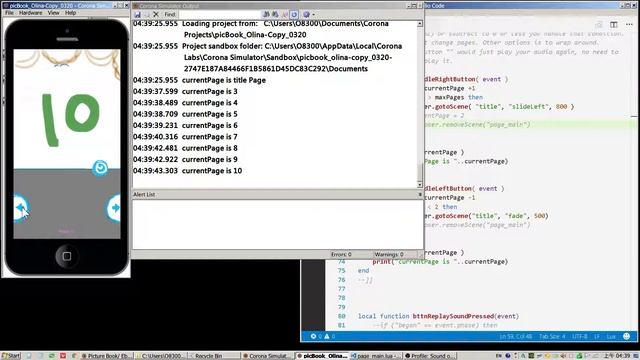Screen dimensions: 640x360
Task: Open 'C:\Users\O8300...' taskbar item
Action: (x=162, y=356)
